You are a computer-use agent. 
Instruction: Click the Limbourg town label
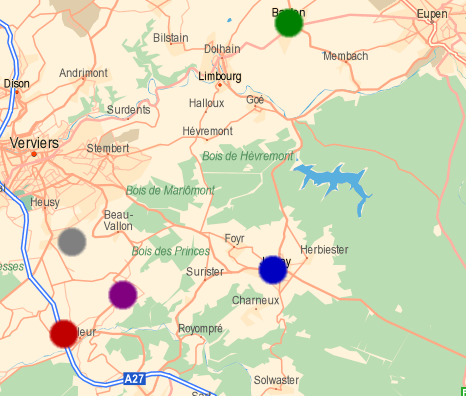(220, 76)
